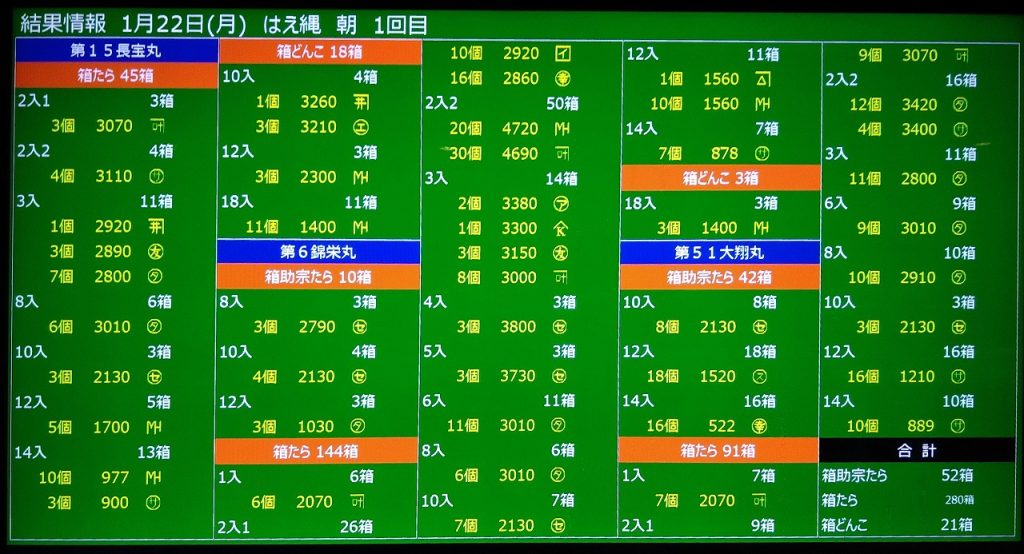
Task: Click the circled mark next to 522
Action: [762, 426]
